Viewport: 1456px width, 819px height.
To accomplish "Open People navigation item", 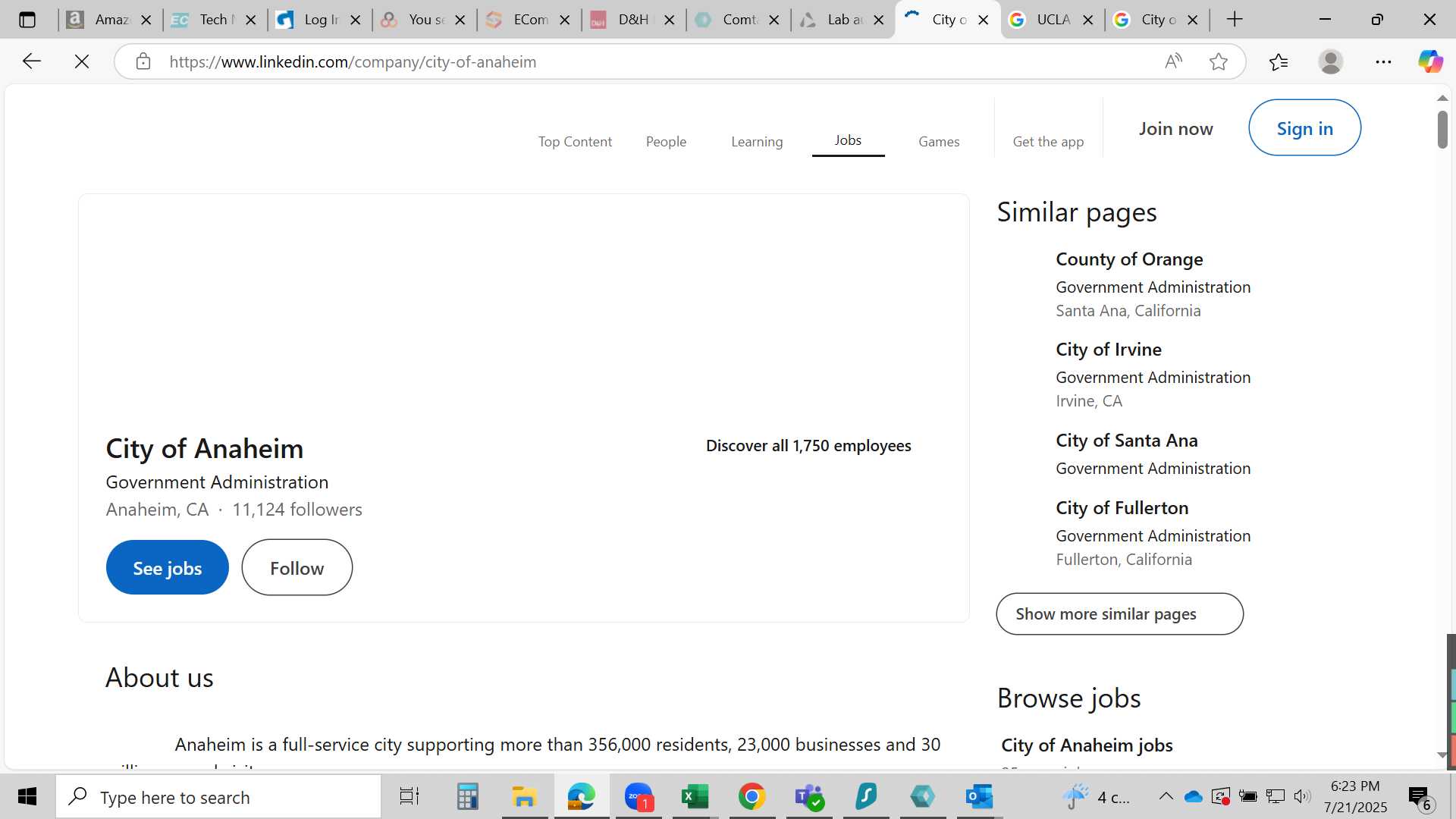I will click(666, 142).
